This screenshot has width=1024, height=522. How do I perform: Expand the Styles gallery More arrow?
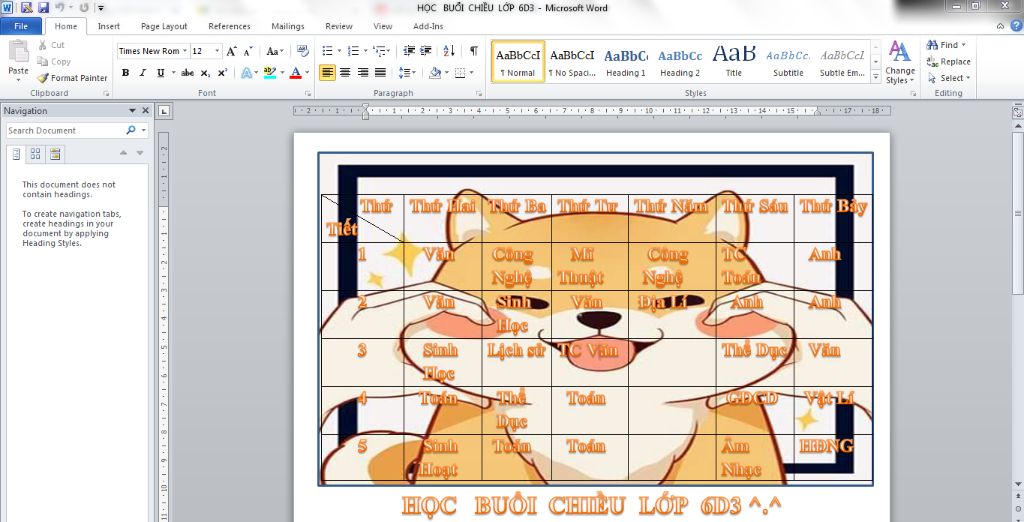[x=876, y=77]
